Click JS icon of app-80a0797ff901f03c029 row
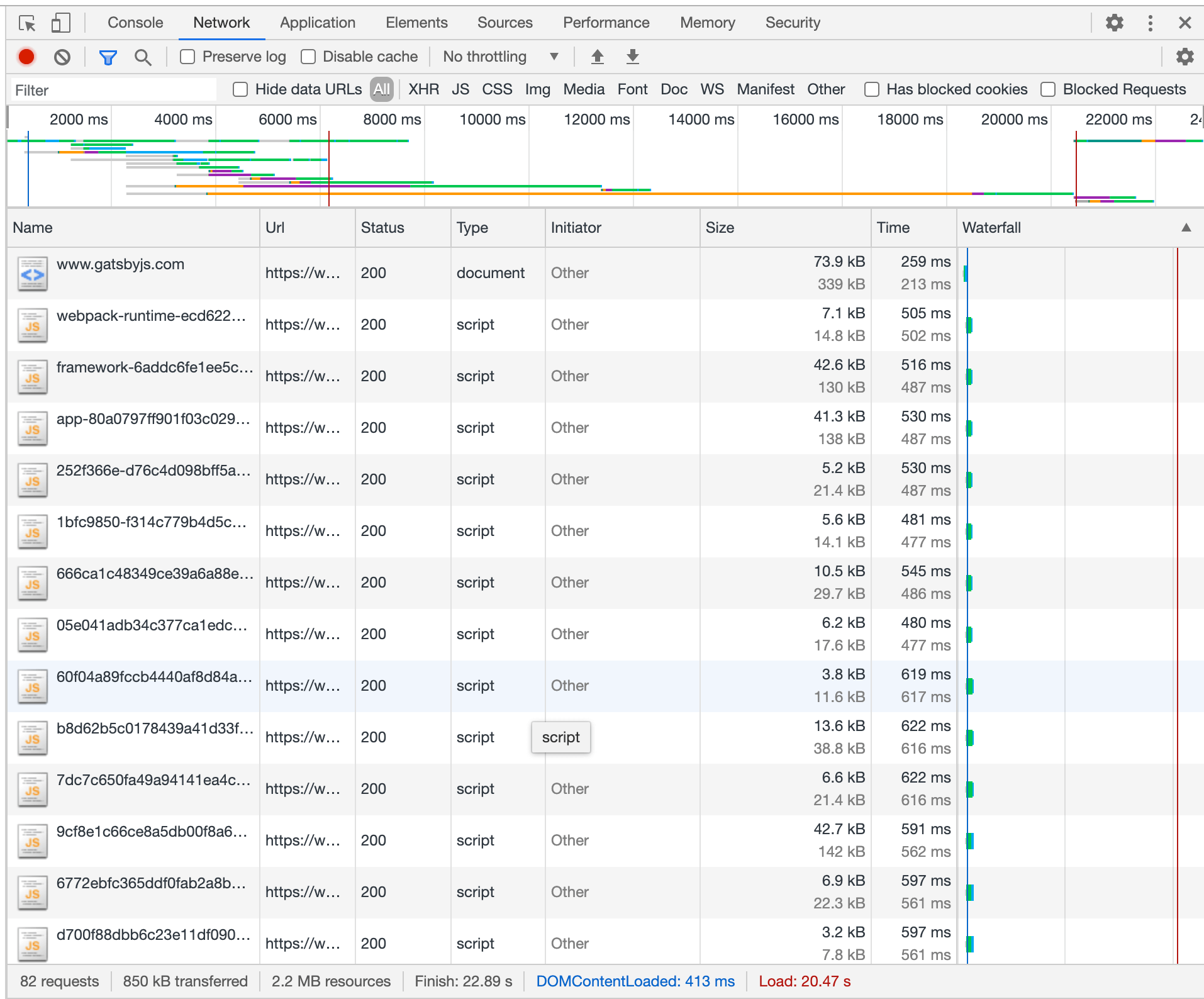Screen dimensions: 1204x999 pos(33,428)
